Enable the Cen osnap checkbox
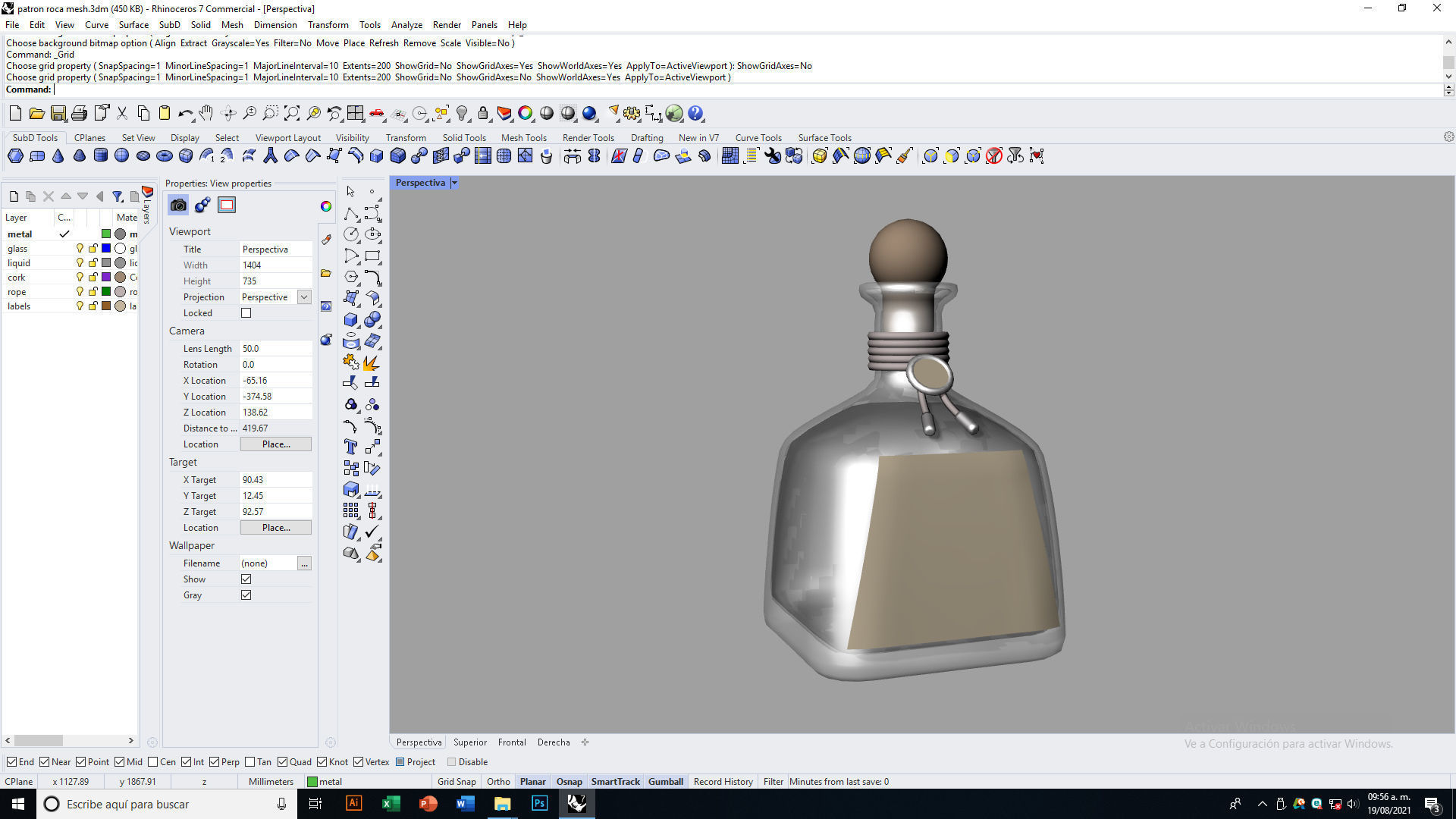1456x819 pixels. tap(152, 761)
